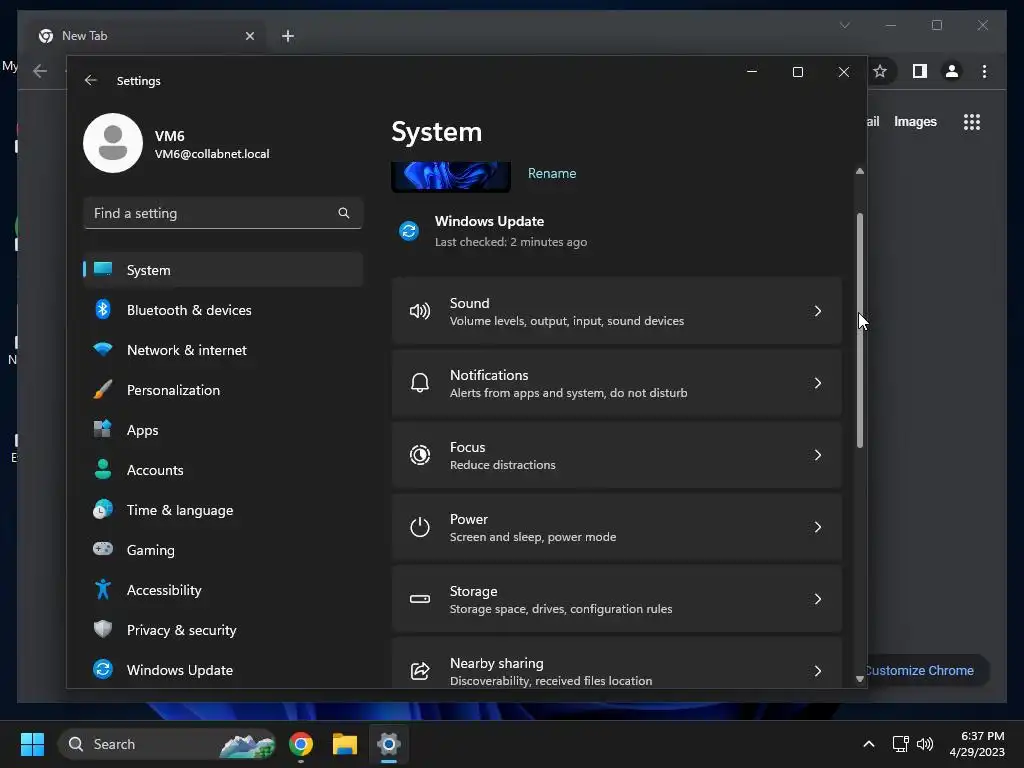Open the clock and date in taskbar
Image resolution: width=1024 pixels, height=768 pixels.
[977, 744]
